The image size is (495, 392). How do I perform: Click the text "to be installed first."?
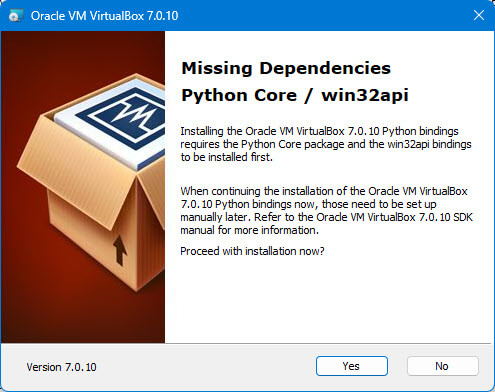[x=227, y=157]
